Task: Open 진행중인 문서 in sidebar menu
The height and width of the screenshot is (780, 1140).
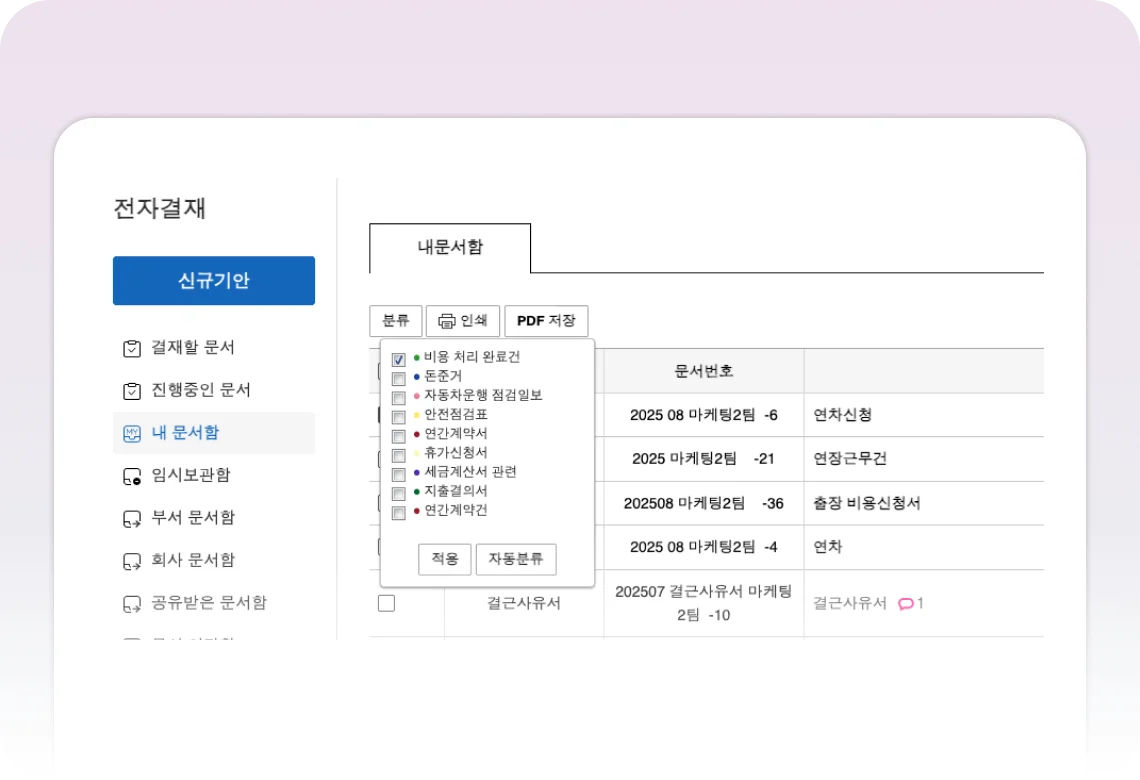Action: click(200, 390)
